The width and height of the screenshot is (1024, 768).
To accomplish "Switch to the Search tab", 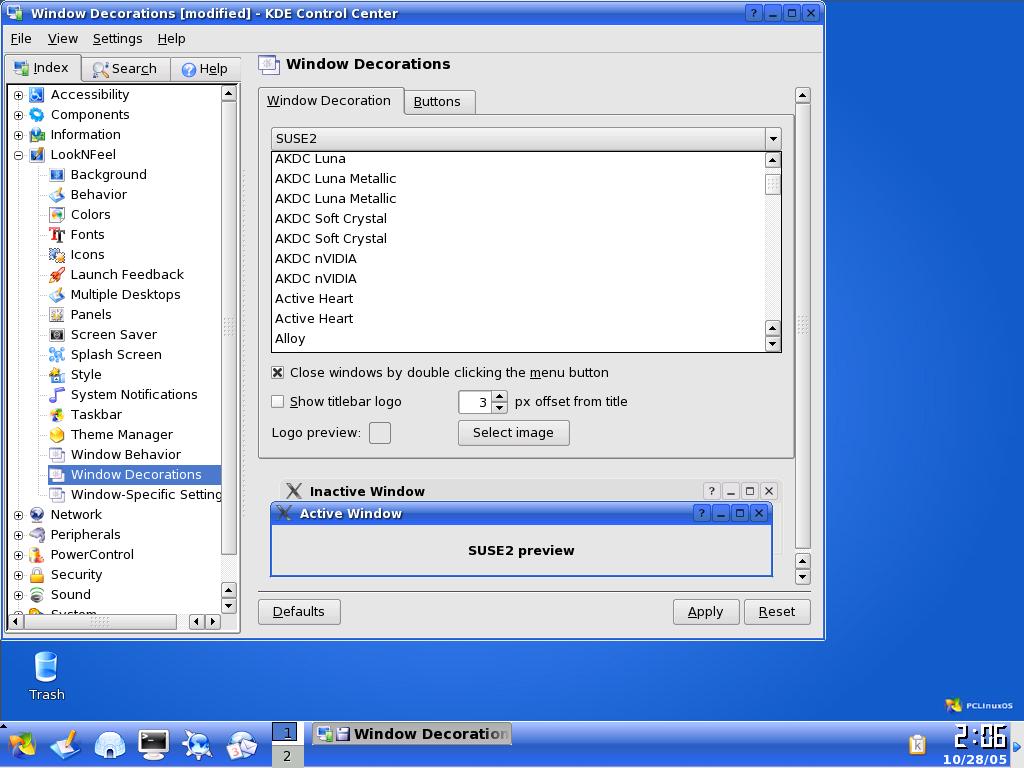I will tap(125, 69).
